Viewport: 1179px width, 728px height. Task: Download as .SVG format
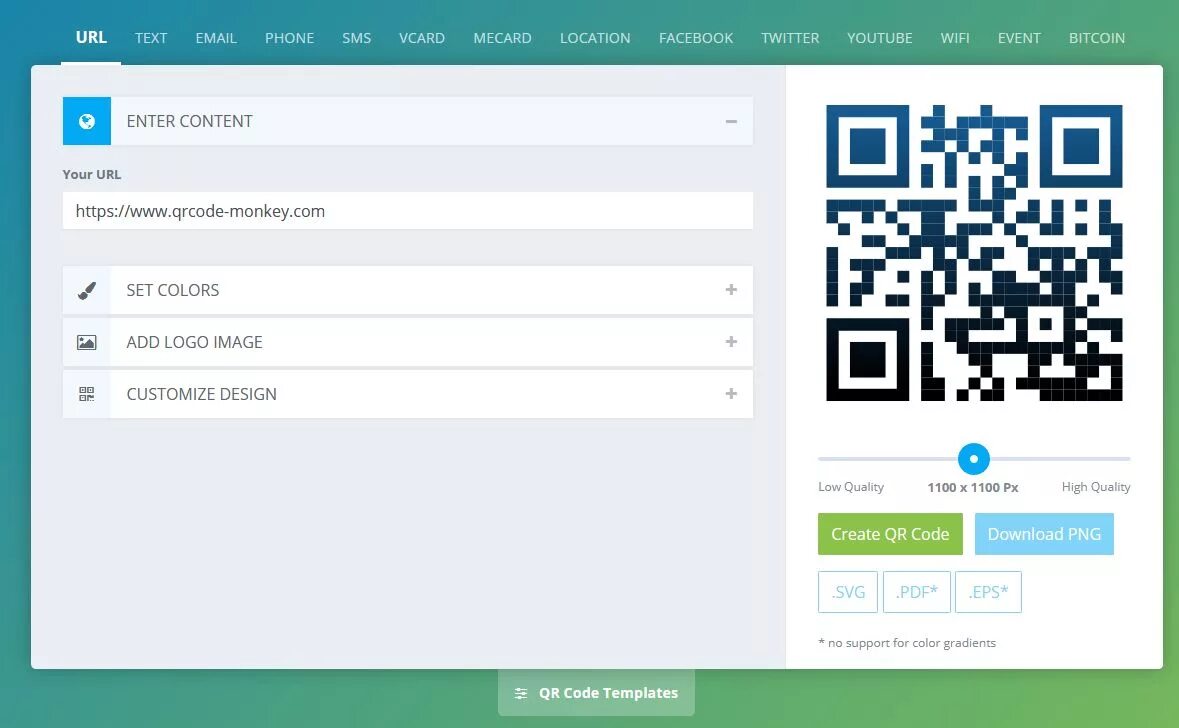[x=848, y=592]
